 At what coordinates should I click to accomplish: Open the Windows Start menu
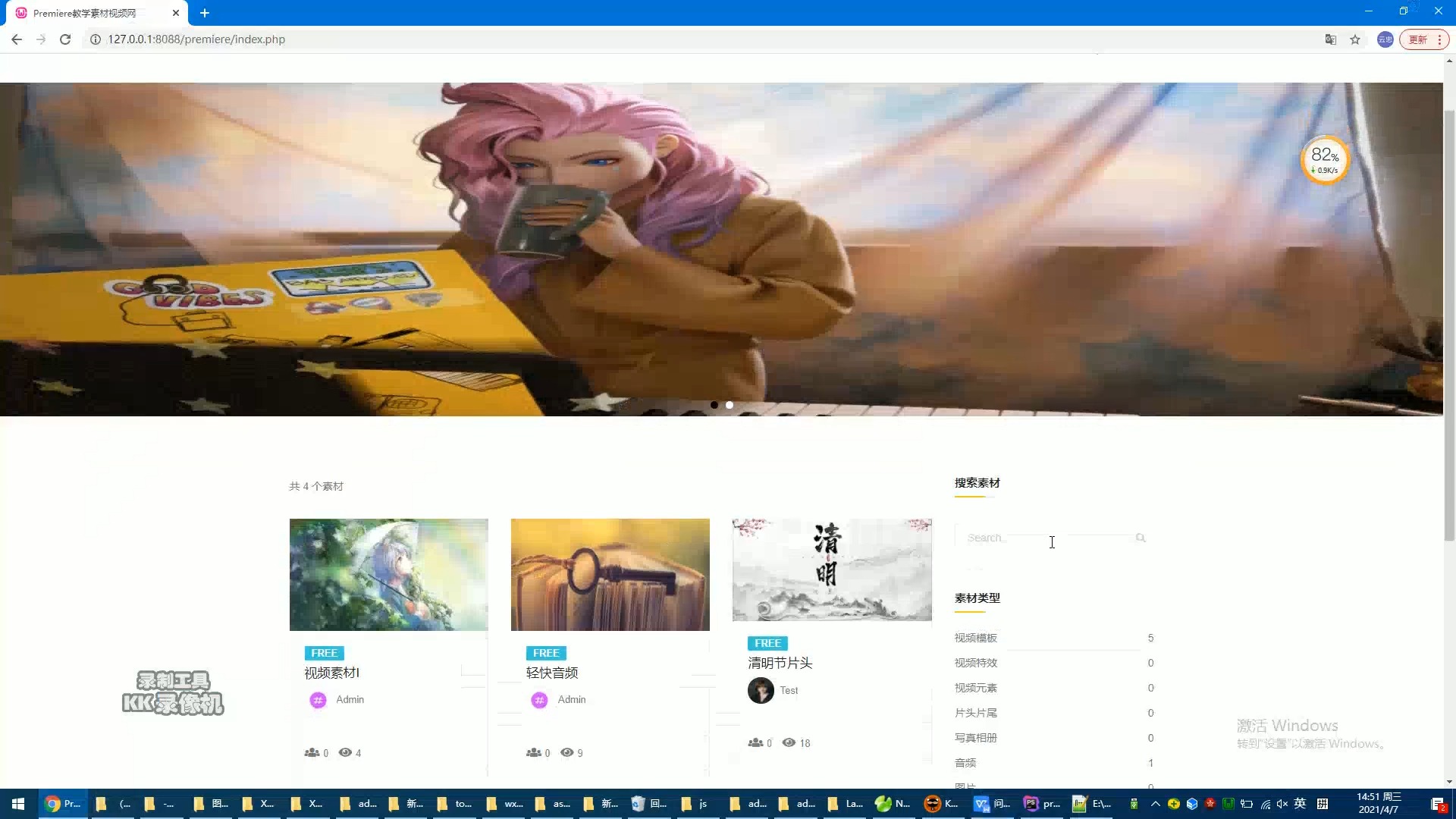(x=18, y=804)
